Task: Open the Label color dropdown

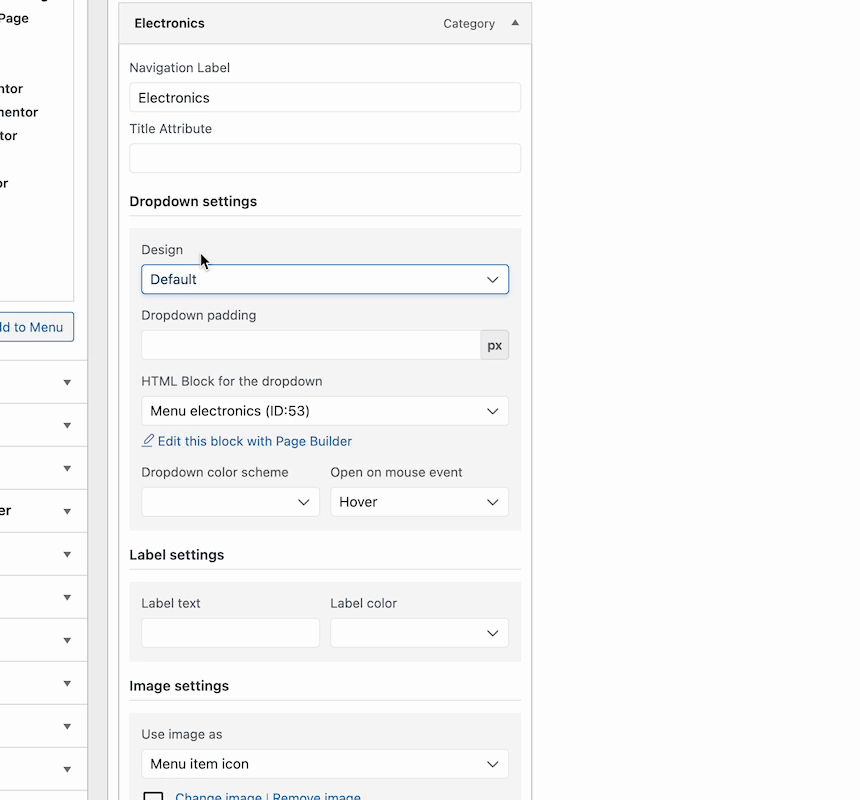Action: 419,633
